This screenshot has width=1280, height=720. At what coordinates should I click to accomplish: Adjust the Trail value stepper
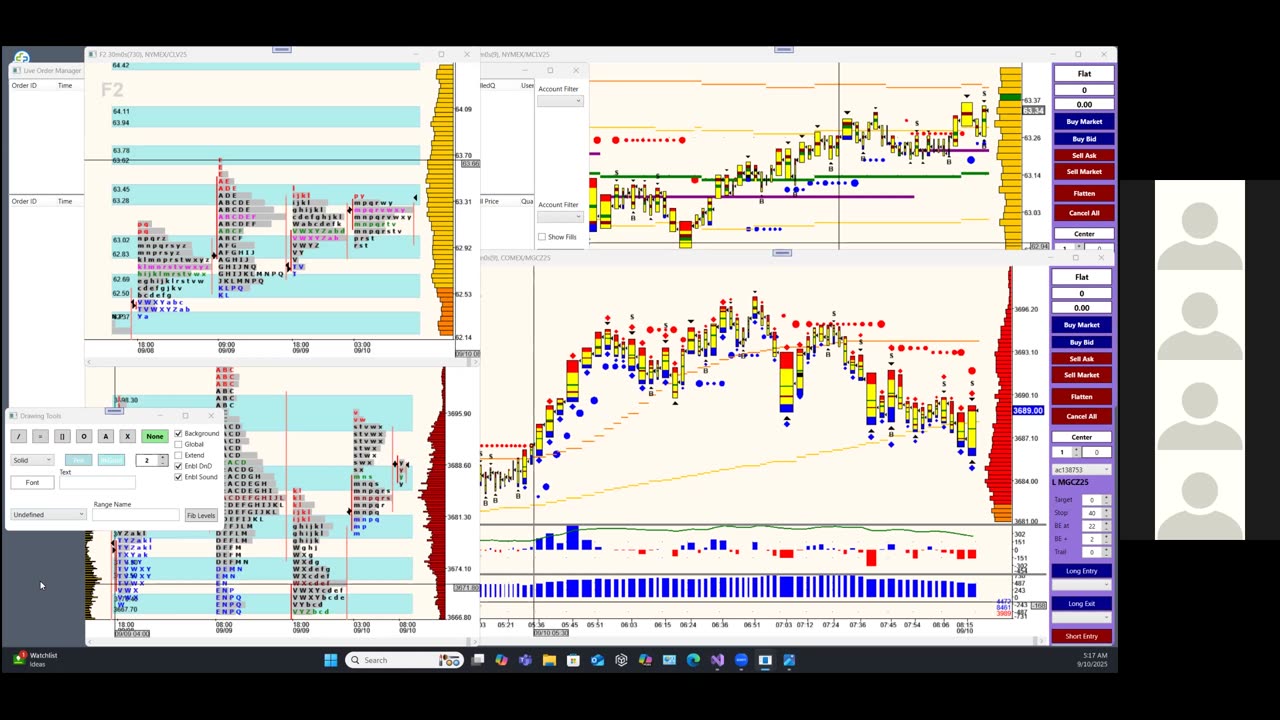tap(1105, 552)
